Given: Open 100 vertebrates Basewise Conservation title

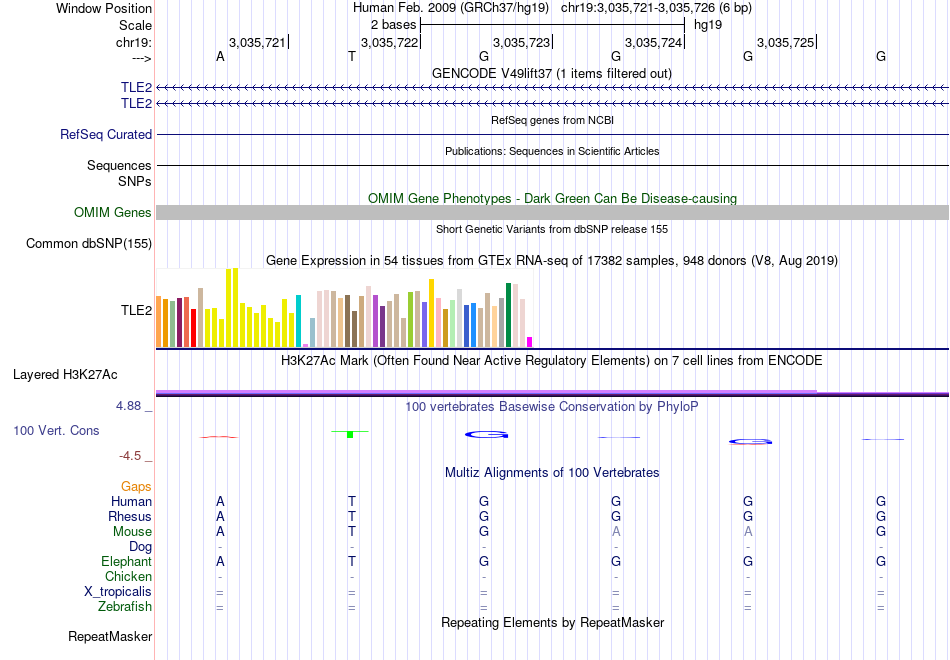Looking at the screenshot, I should (x=552, y=407).
